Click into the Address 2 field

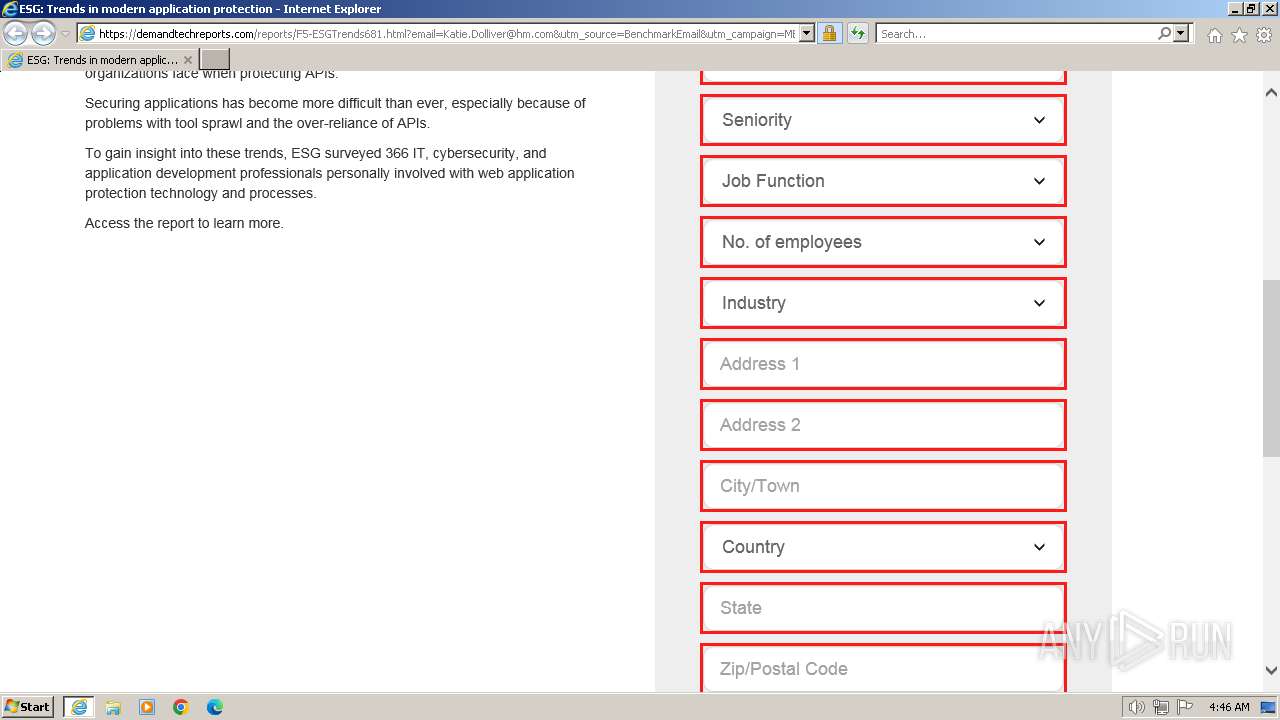point(883,425)
